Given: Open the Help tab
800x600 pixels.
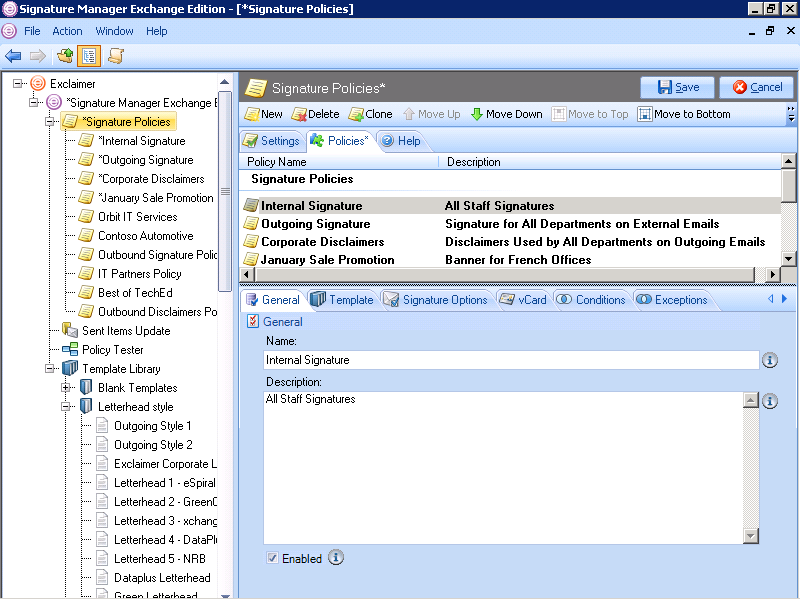Looking at the screenshot, I should coord(402,141).
